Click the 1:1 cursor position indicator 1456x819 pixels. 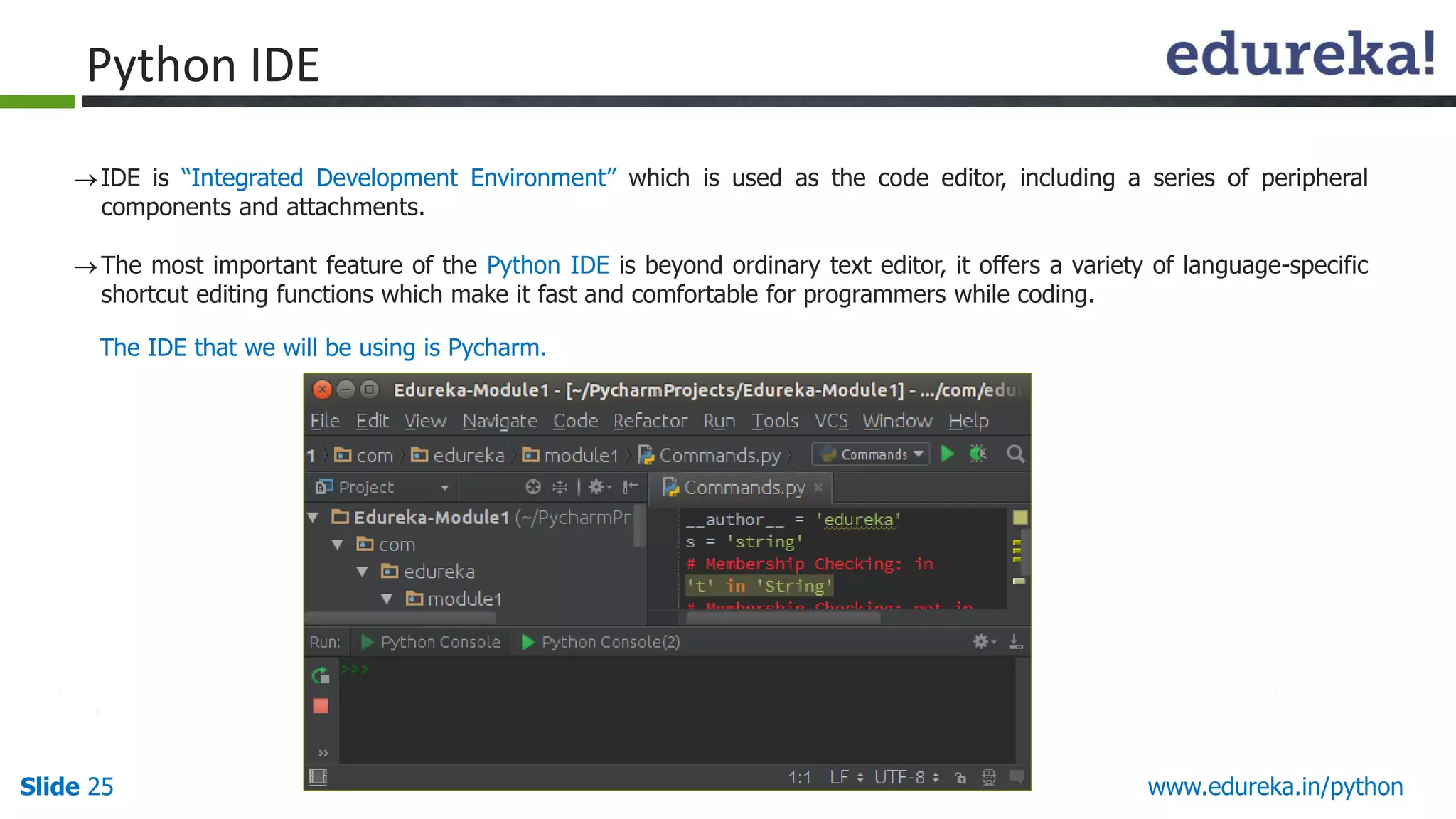tap(799, 777)
